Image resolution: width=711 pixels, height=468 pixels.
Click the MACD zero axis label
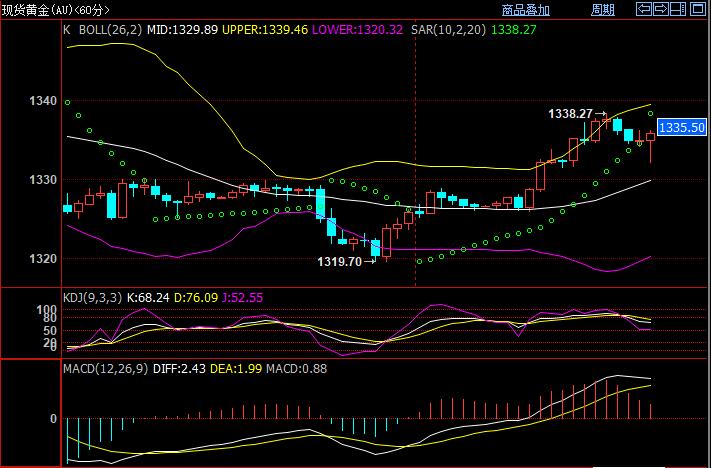pyautogui.click(x=53, y=419)
